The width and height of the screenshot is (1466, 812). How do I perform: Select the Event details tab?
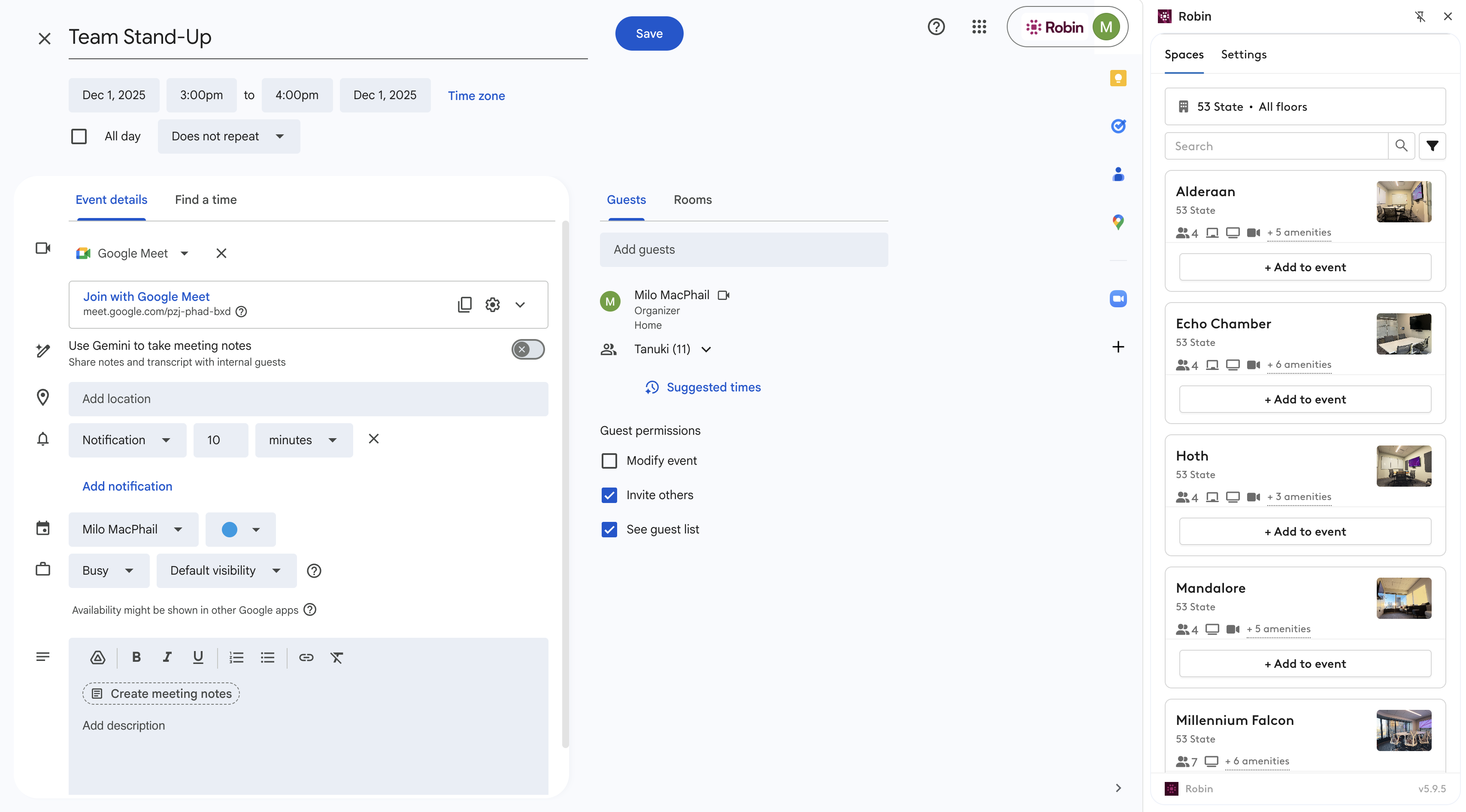tap(111, 199)
